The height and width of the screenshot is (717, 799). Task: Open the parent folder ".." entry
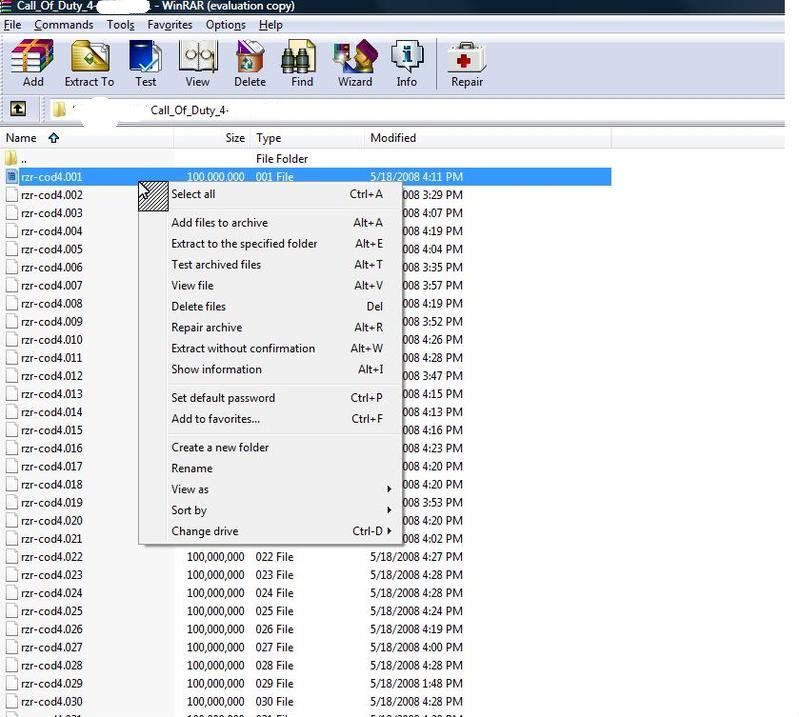[23, 159]
